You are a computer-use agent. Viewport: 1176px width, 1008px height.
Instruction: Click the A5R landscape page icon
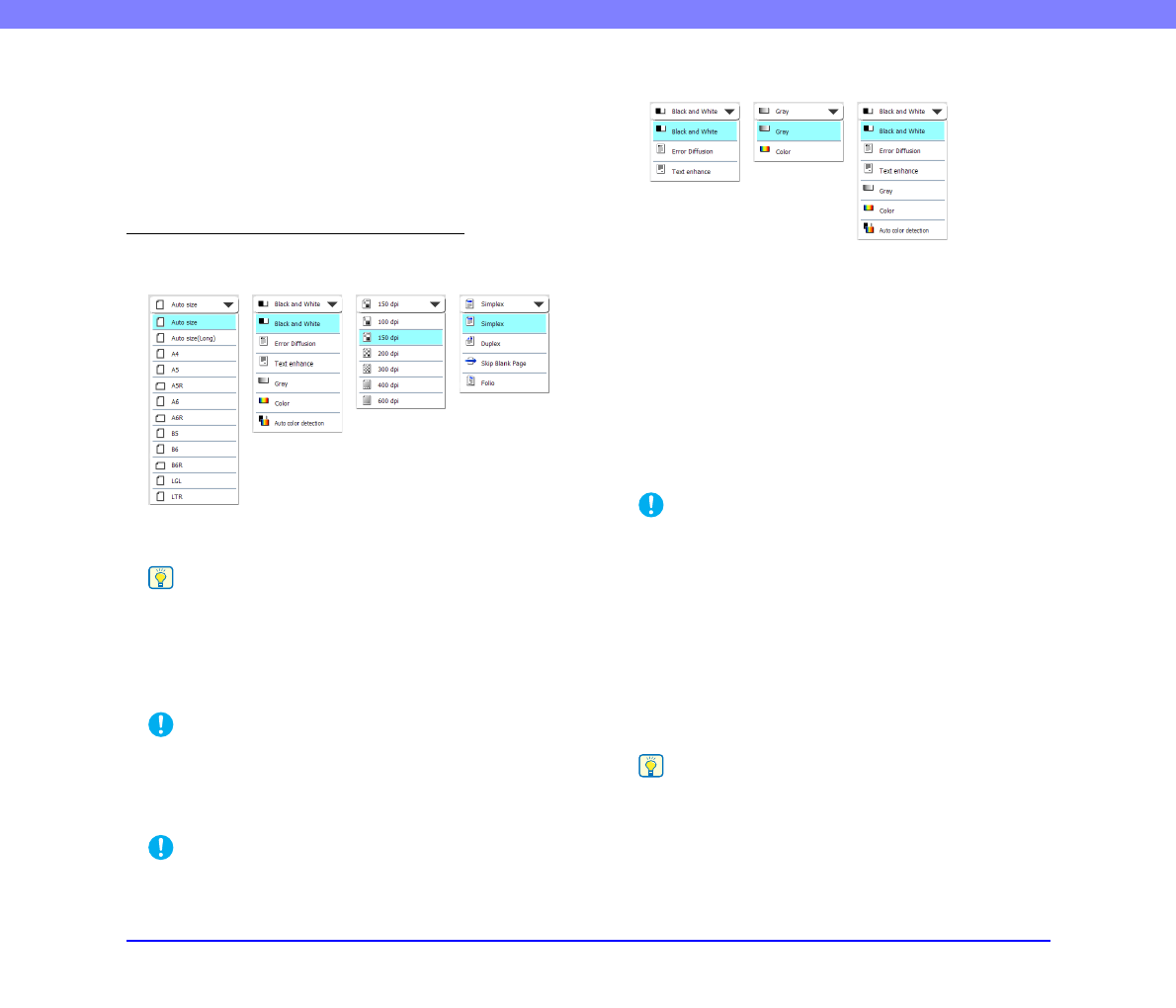(160, 385)
